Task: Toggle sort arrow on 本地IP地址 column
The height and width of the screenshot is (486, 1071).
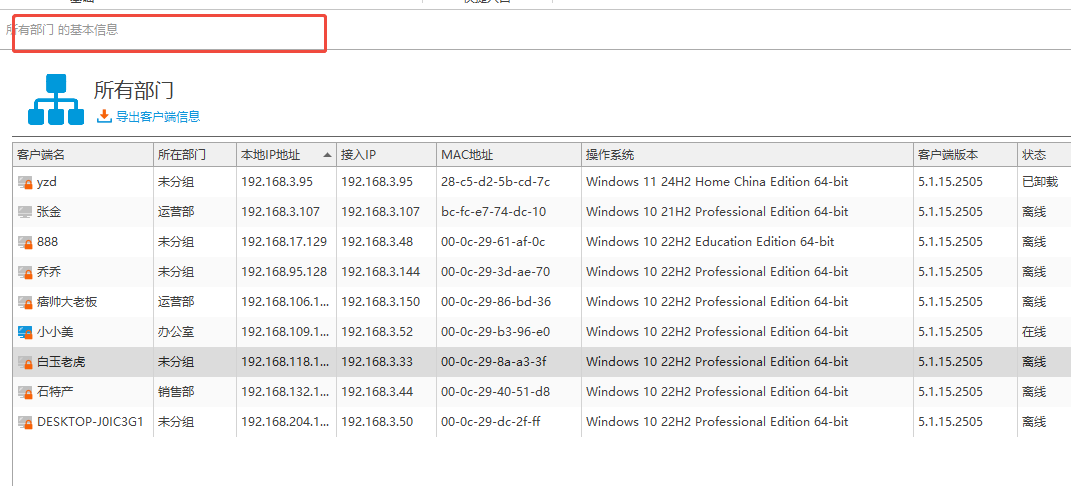Action: [x=327, y=155]
